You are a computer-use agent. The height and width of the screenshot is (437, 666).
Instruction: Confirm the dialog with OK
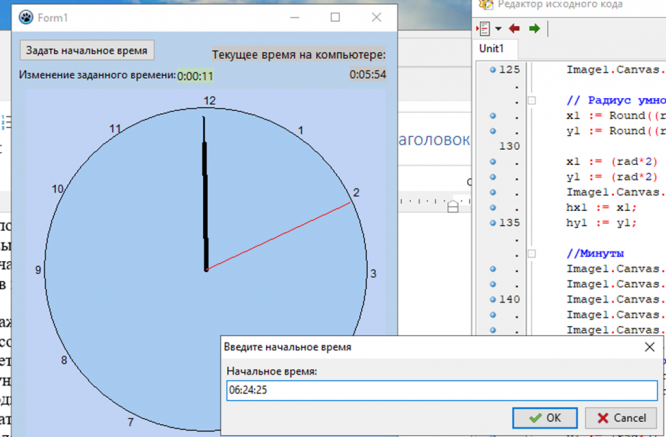(x=544, y=417)
